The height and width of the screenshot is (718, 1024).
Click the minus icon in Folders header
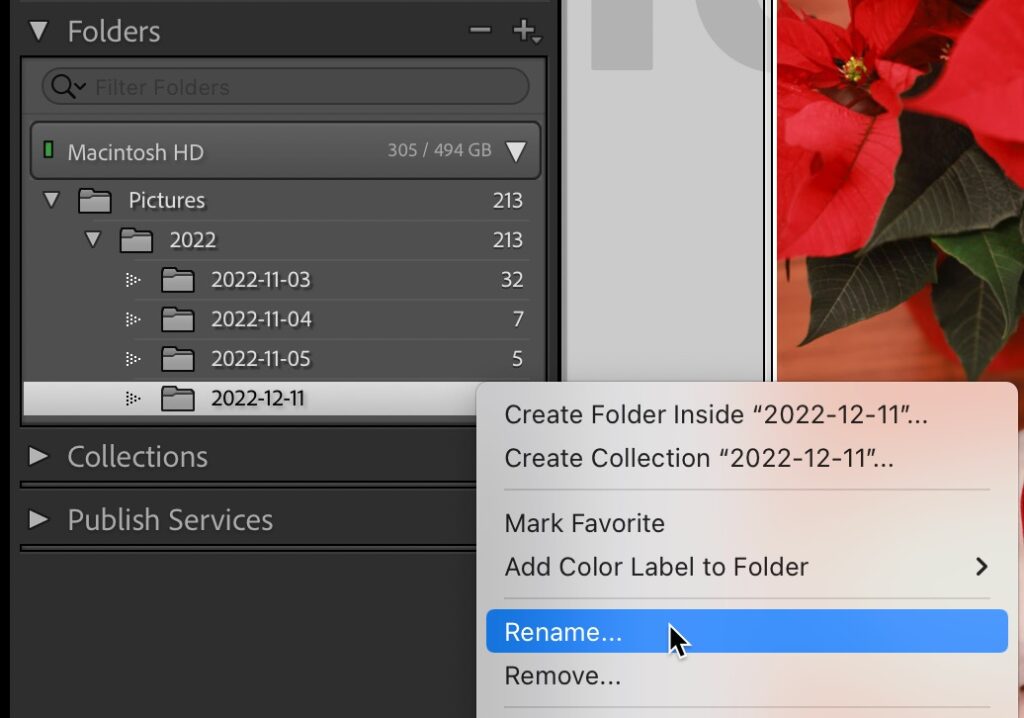tap(480, 31)
